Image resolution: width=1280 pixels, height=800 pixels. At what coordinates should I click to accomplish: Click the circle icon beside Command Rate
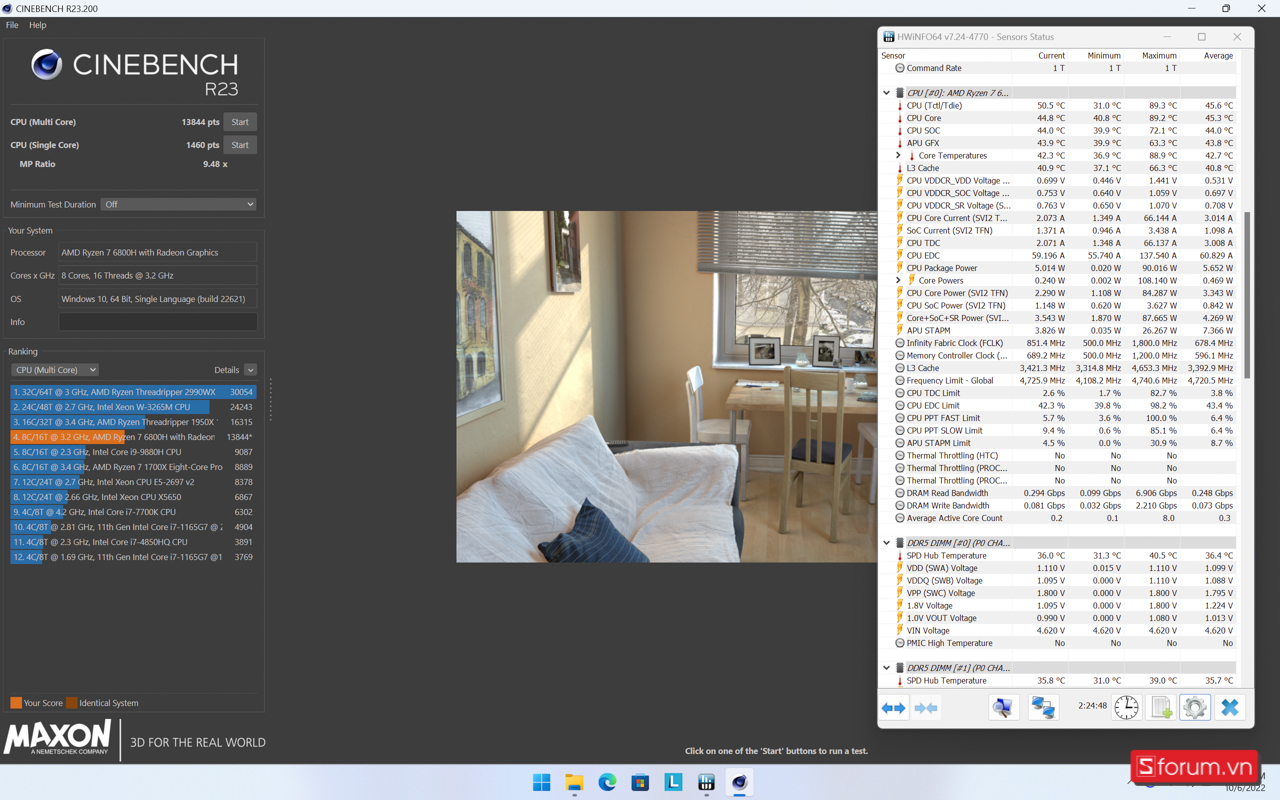(x=900, y=68)
